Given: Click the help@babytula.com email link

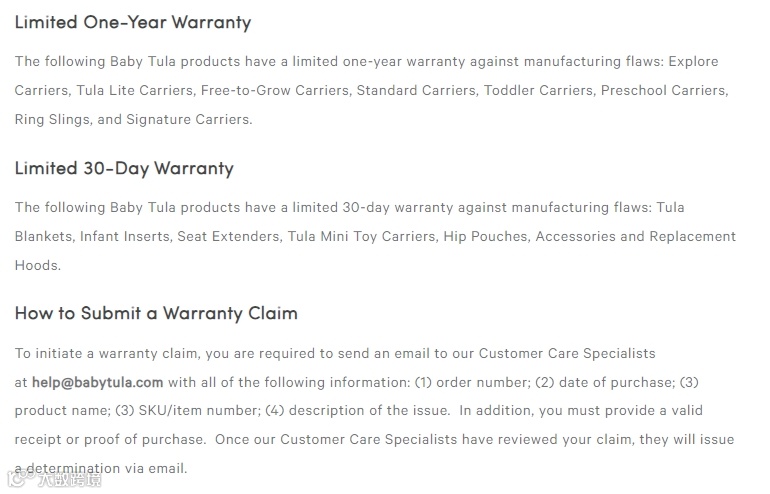Looking at the screenshot, I should [x=97, y=383].
